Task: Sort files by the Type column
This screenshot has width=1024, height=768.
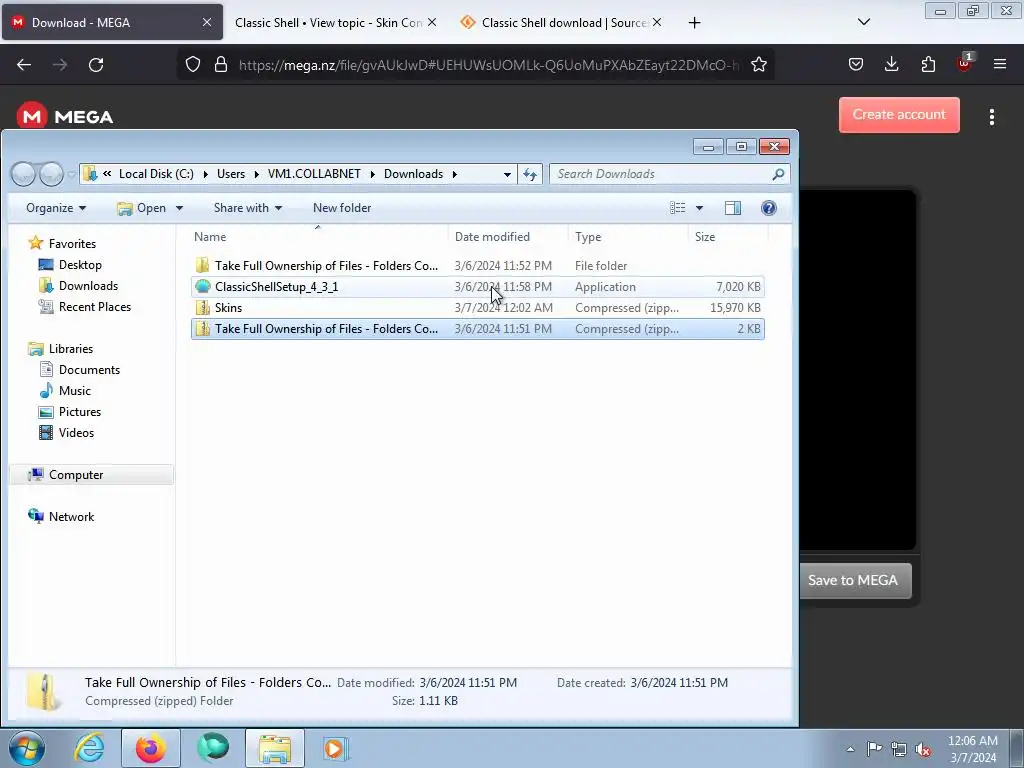Action: coord(628,236)
